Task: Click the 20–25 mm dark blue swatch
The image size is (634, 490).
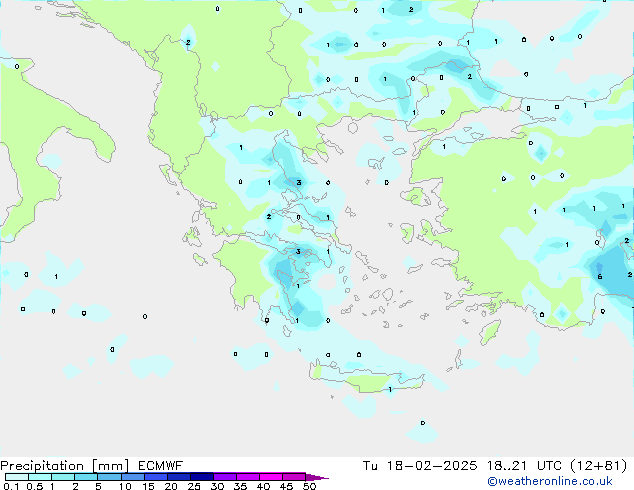Action: (179, 477)
